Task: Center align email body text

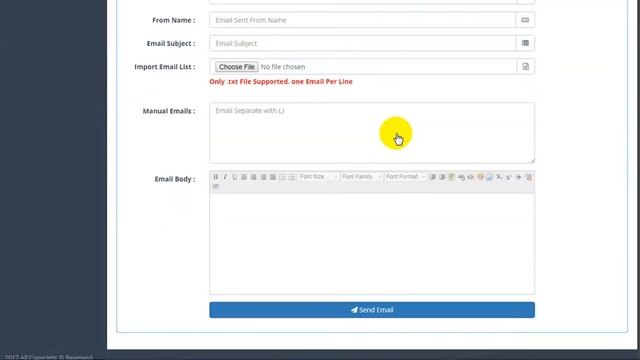Action: pos(253,177)
